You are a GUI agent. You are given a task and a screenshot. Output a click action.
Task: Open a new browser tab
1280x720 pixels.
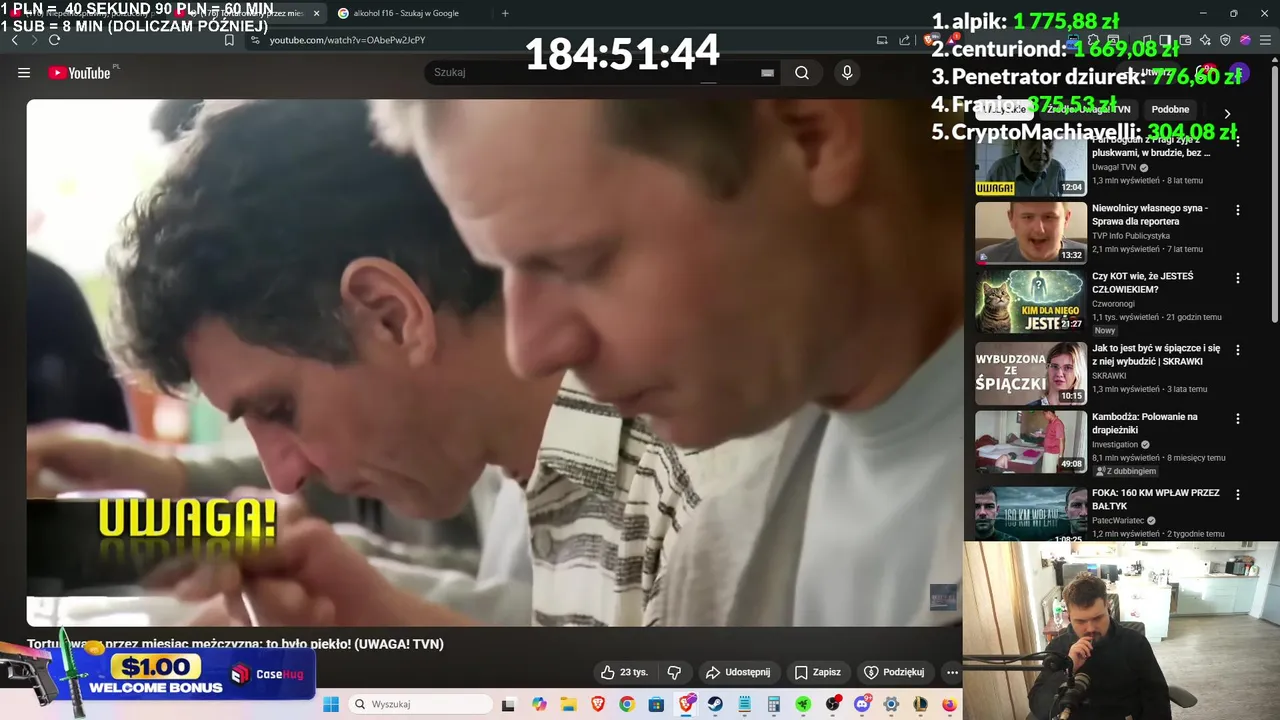pyautogui.click(x=505, y=13)
